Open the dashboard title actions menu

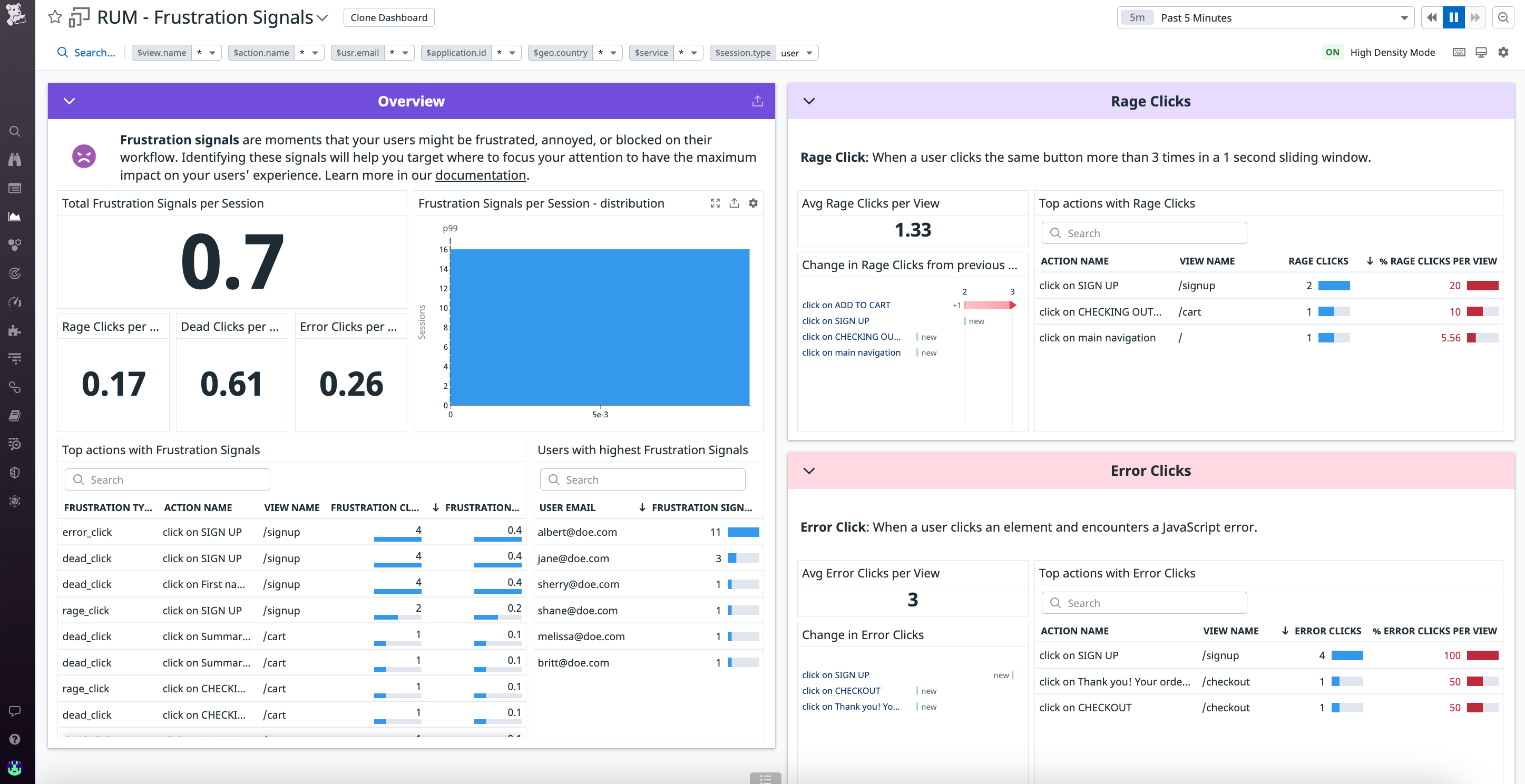pyautogui.click(x=322, y=18)
